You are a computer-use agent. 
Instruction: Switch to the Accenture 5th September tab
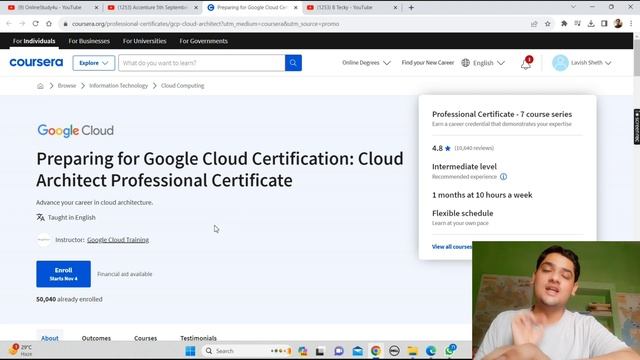click(151, 7)
